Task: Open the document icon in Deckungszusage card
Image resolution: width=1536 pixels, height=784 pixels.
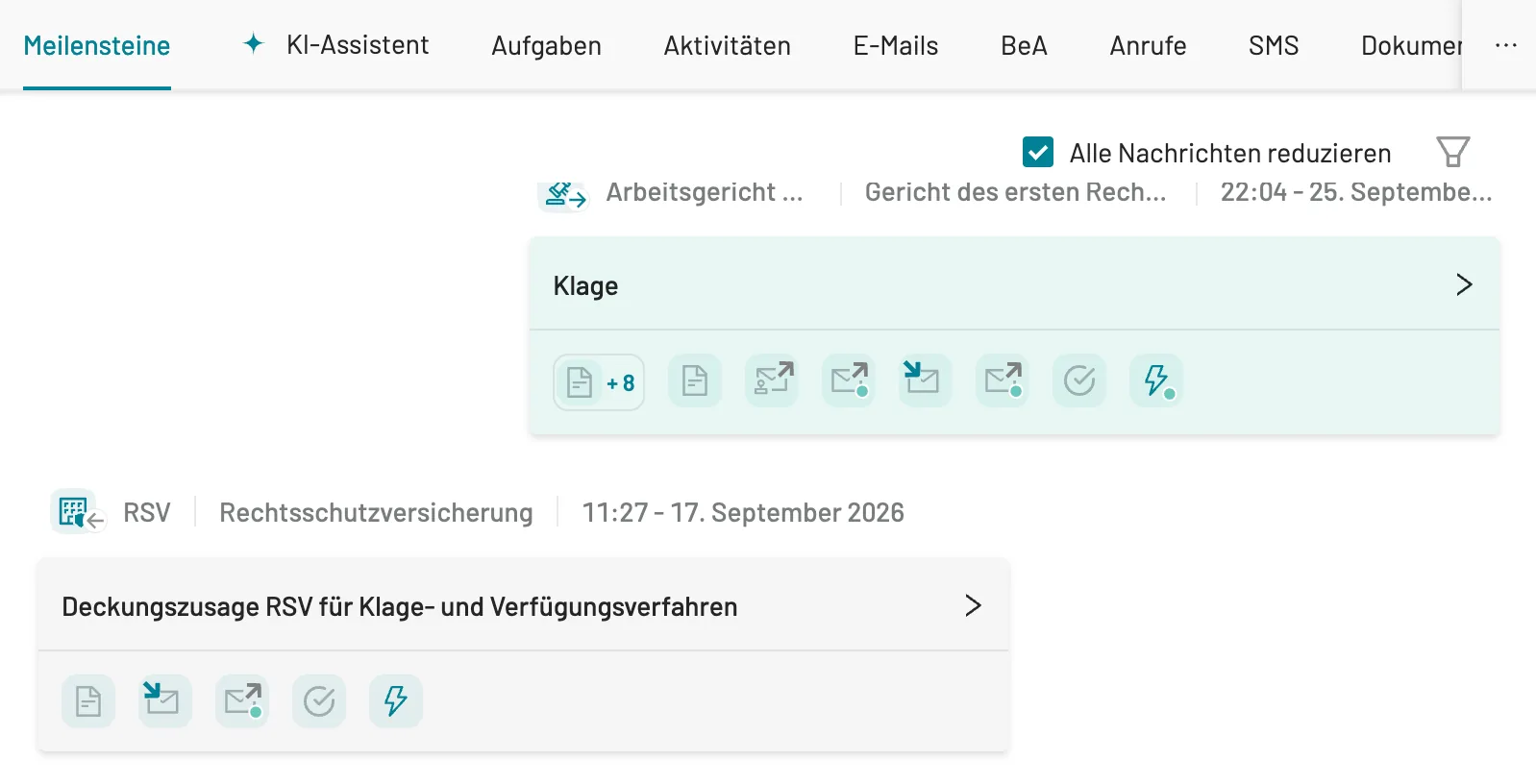Action: [88, 701]
